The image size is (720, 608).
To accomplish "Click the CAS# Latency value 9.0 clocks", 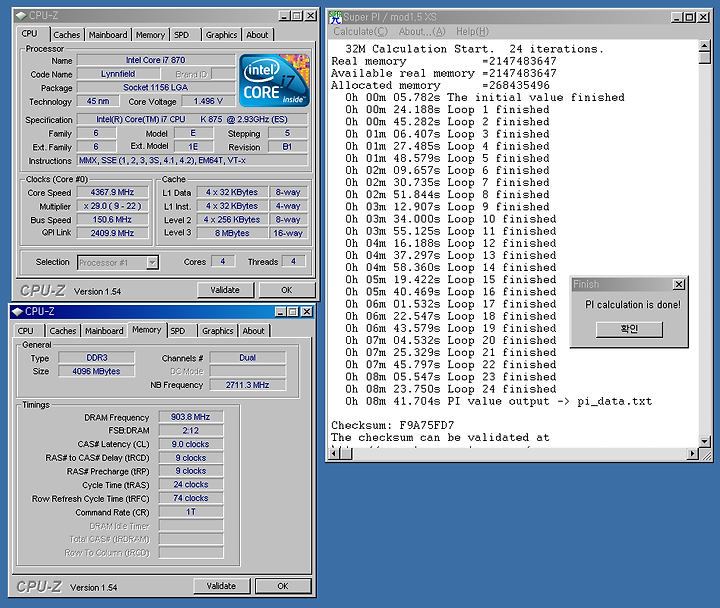I will (191, 444).
